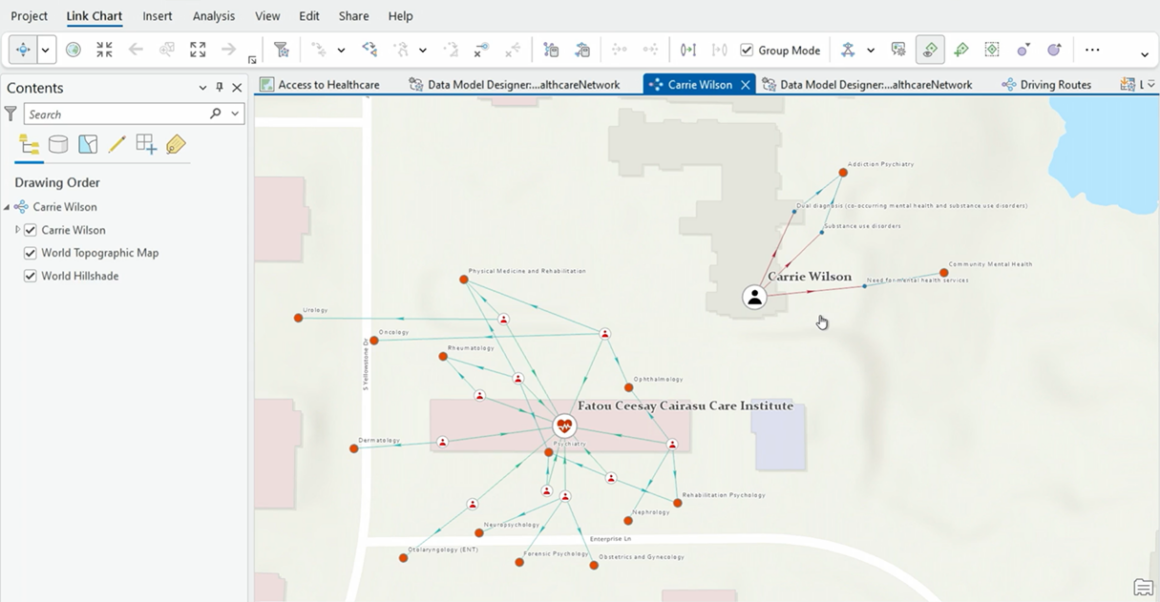Select the Explore navigation tool
Viewport: 1160px width, 602px height.
pyautogui.click(x=23, y=50)
